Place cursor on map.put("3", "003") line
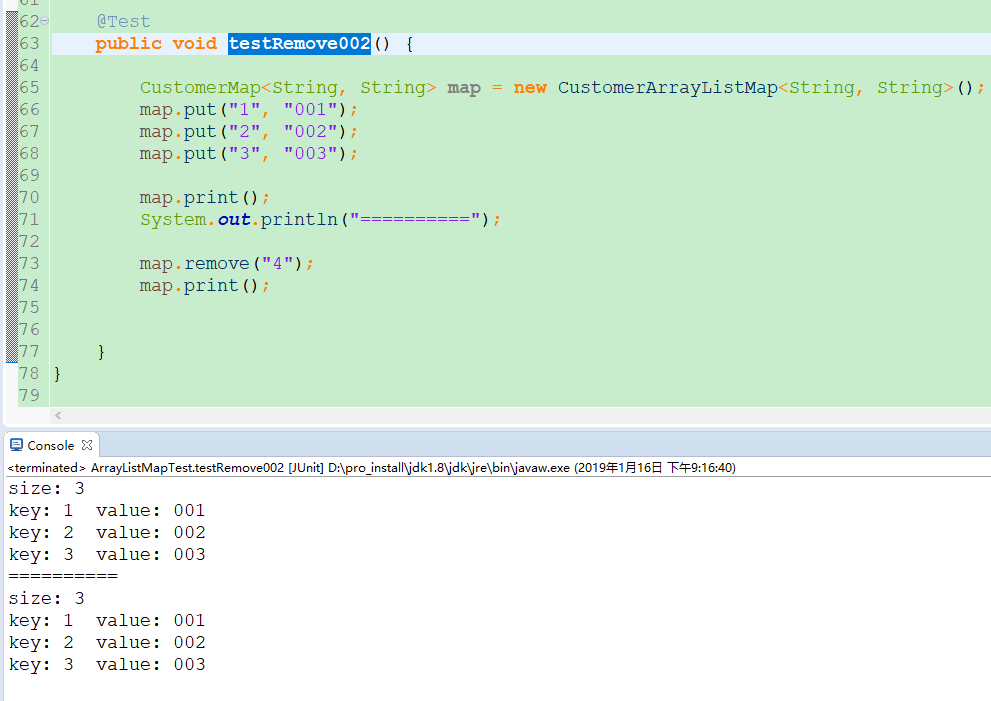 249,154
